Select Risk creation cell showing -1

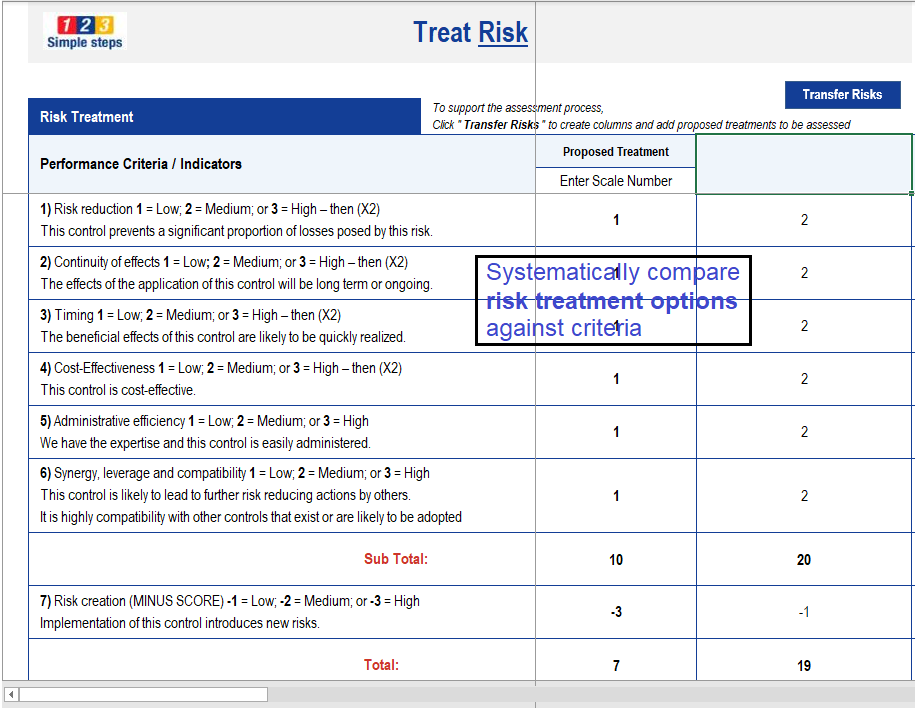(x=804, y=612)
